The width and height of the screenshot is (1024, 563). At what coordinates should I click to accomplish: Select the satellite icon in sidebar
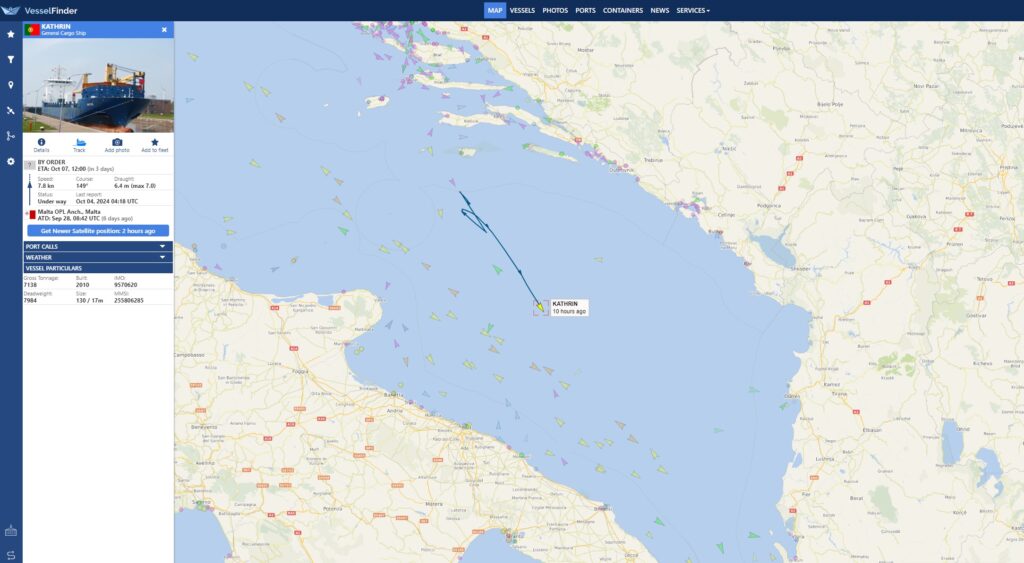10,110
